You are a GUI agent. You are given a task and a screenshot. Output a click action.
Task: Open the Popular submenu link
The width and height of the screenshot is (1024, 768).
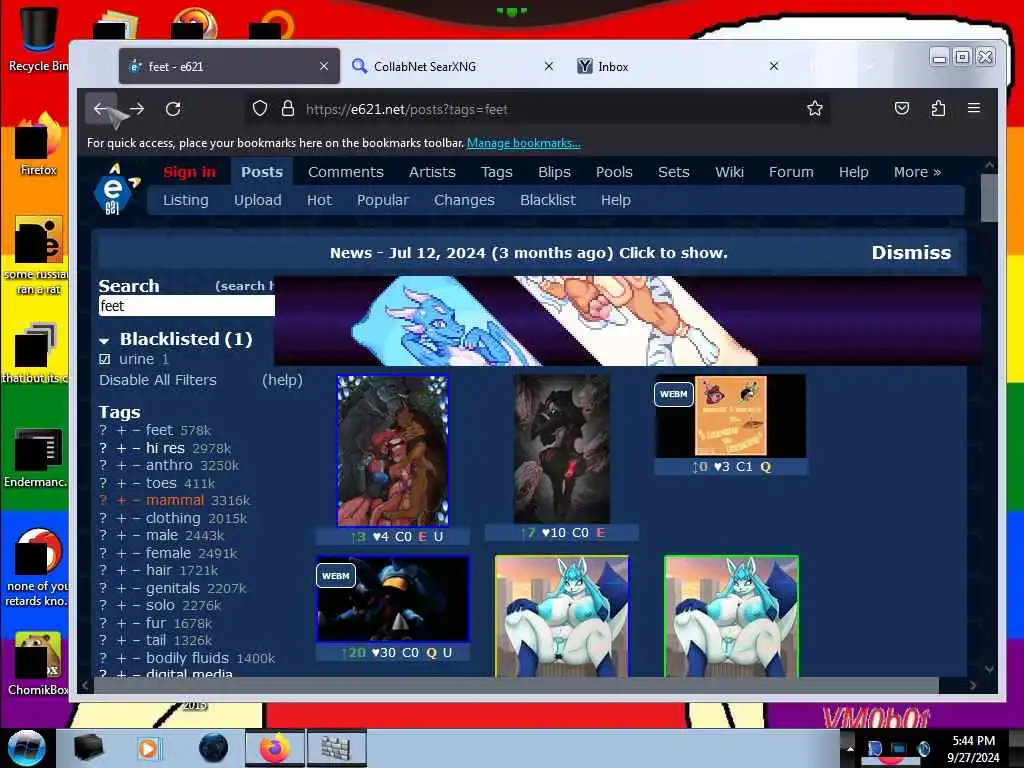click(383, 200)
